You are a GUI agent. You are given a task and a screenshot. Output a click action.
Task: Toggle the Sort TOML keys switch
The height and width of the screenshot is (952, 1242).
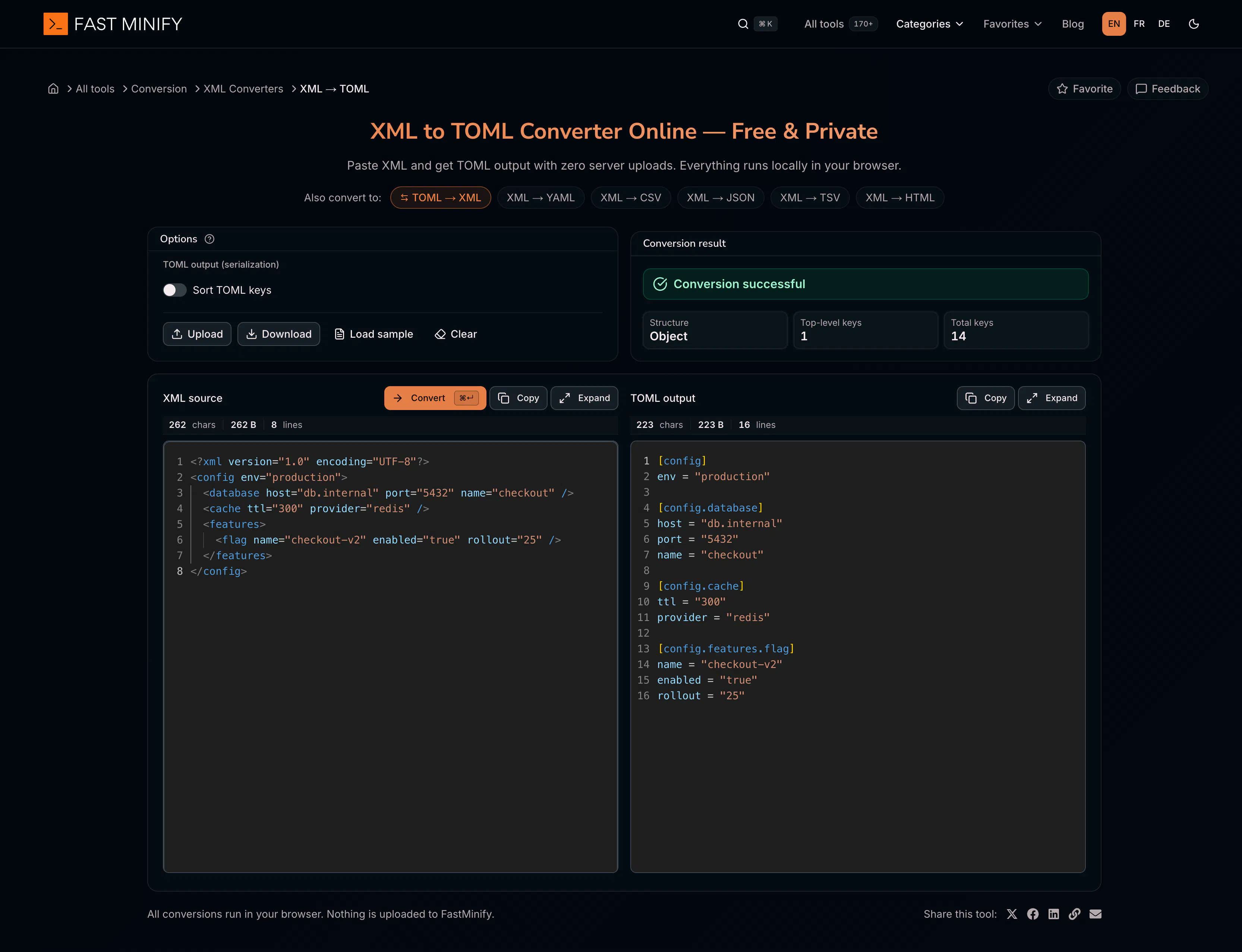click(x=174, y=290)
